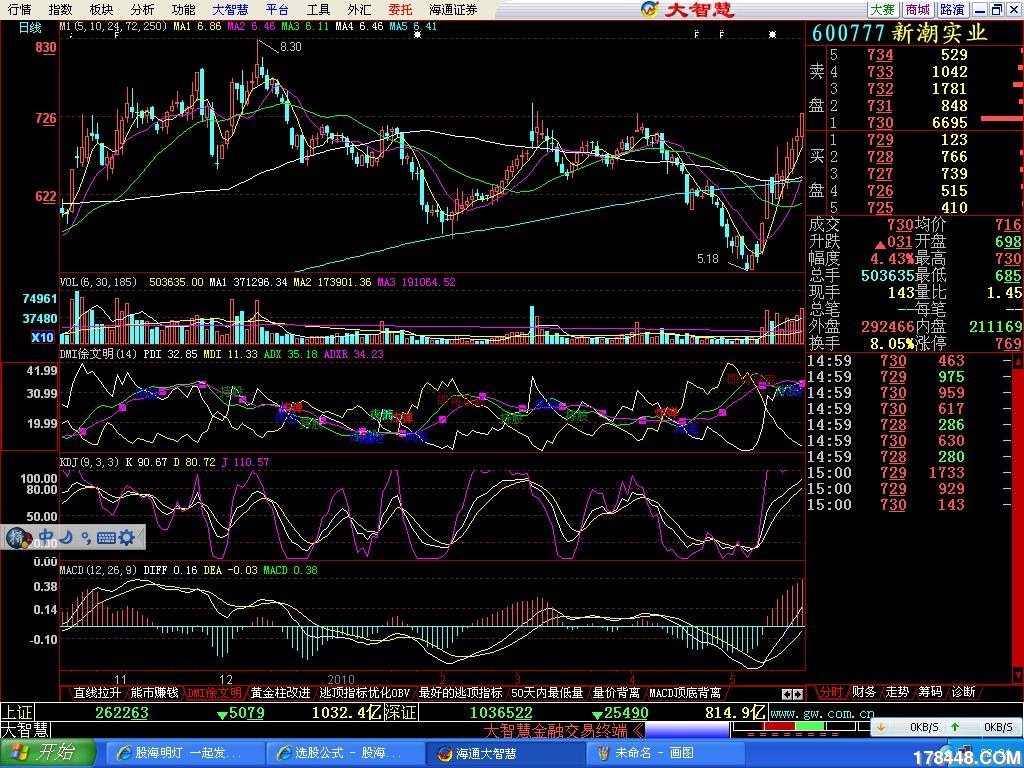Toggle Chinese/English mode 中 icon
1024x768 pixels.
click(x=46, y=537)
